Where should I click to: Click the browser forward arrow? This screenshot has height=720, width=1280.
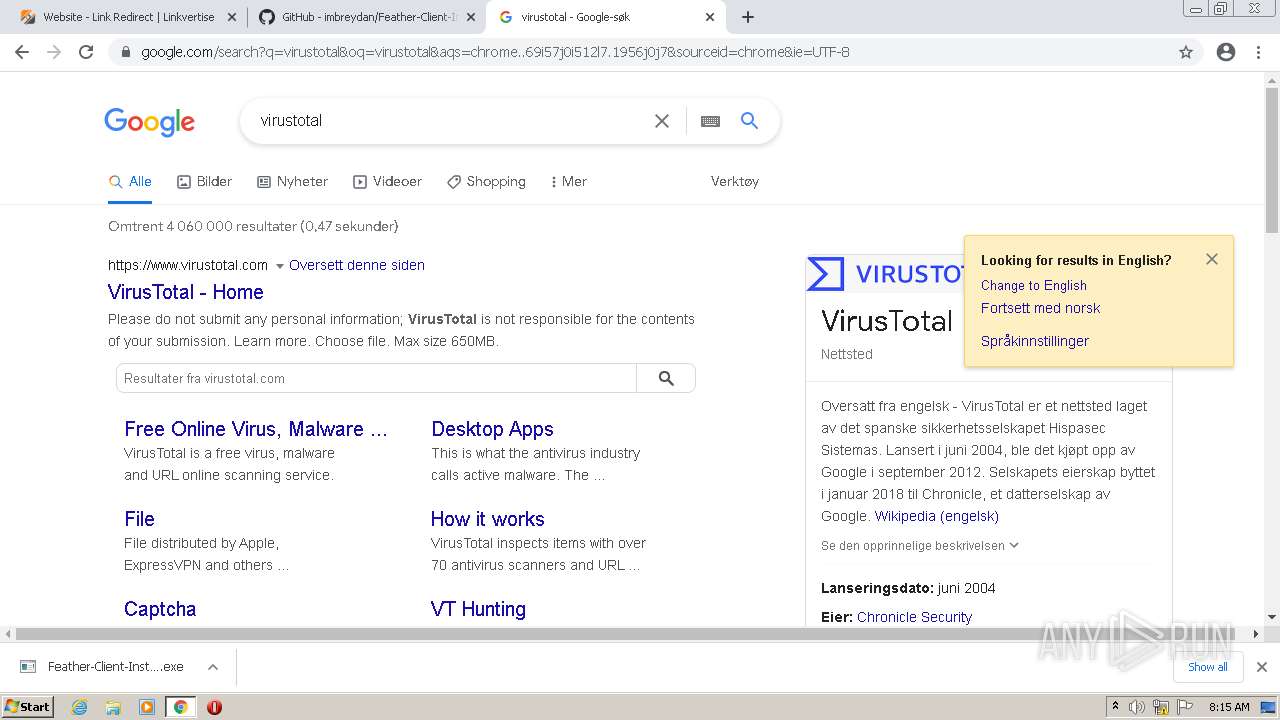54,52
